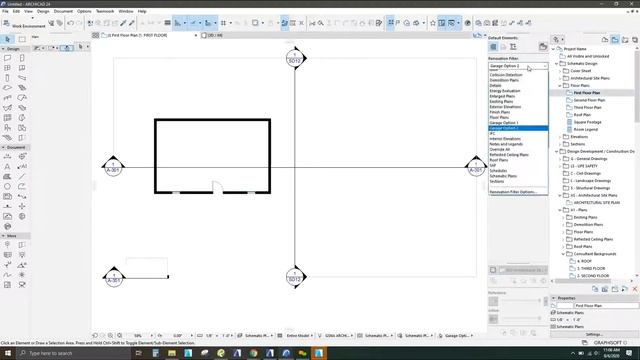Collapse the Document toolbox section header
This screenshot has width=640, height=360.
15,147
